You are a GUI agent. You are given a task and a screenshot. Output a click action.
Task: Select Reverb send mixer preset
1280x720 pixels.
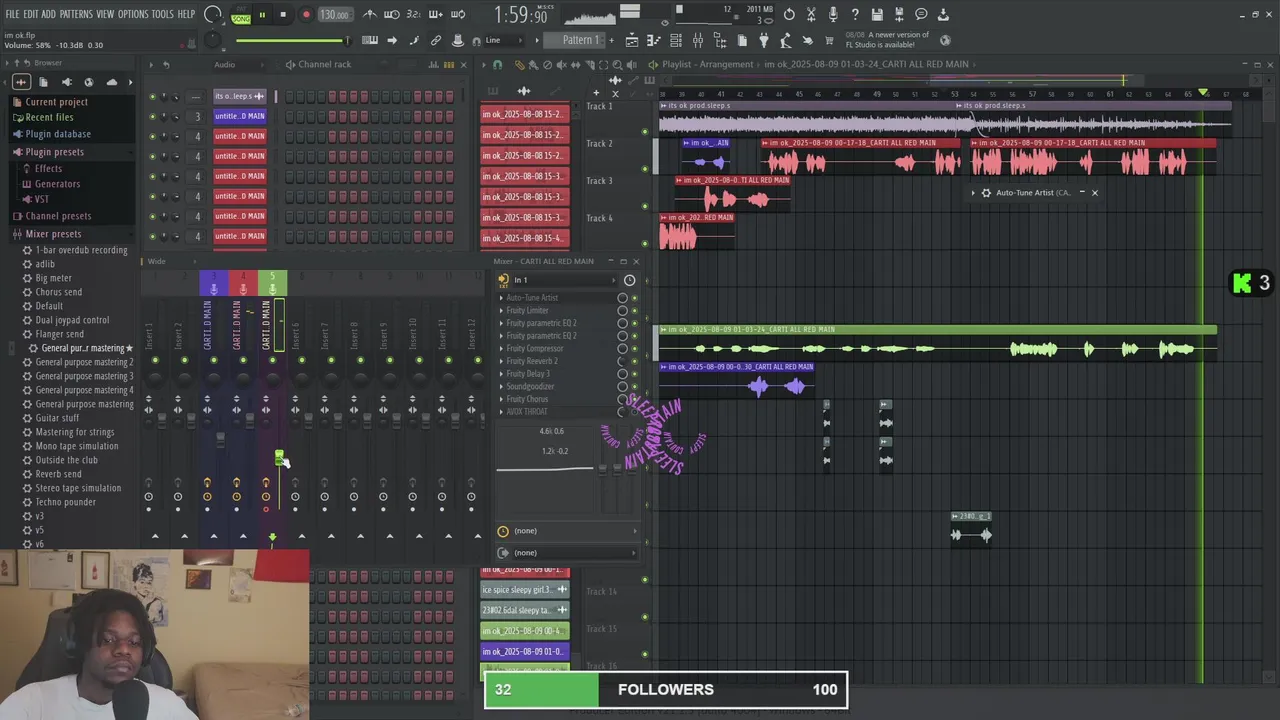coord(58,474)
